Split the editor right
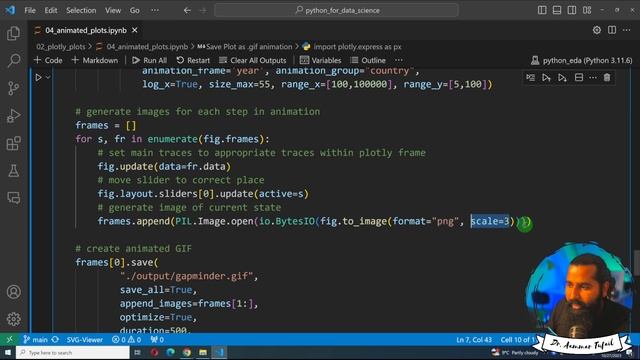This screenshot has height=360, width=640. [612, 30]
